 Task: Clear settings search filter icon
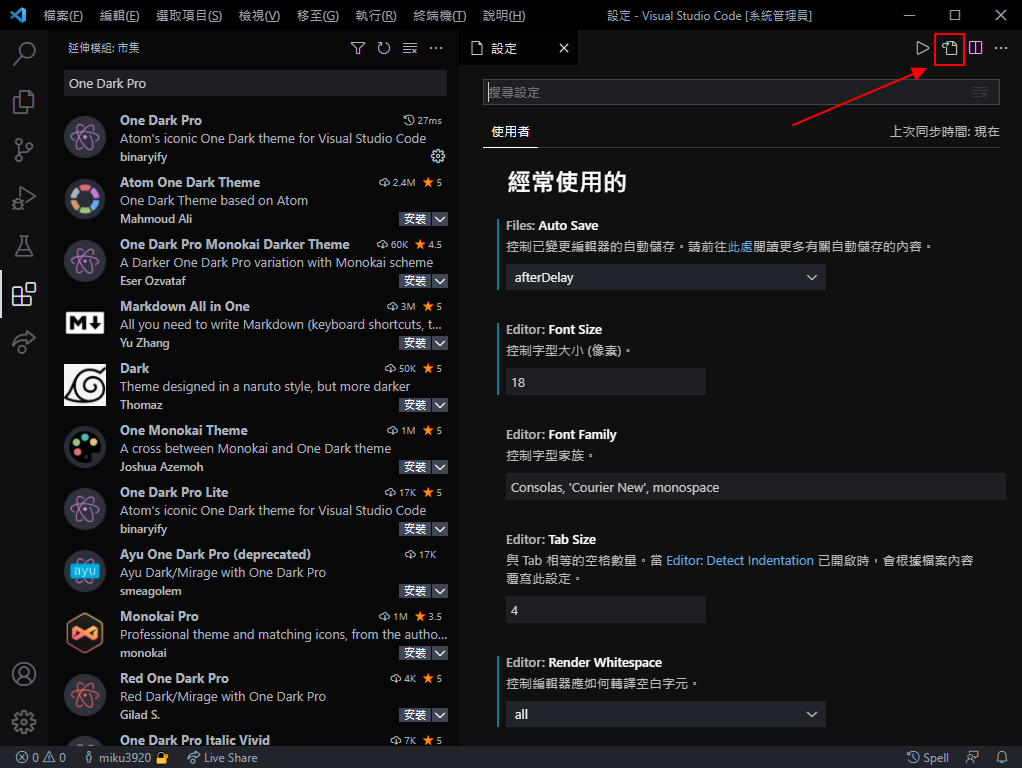pyautogui.click(x=980, y=93)
